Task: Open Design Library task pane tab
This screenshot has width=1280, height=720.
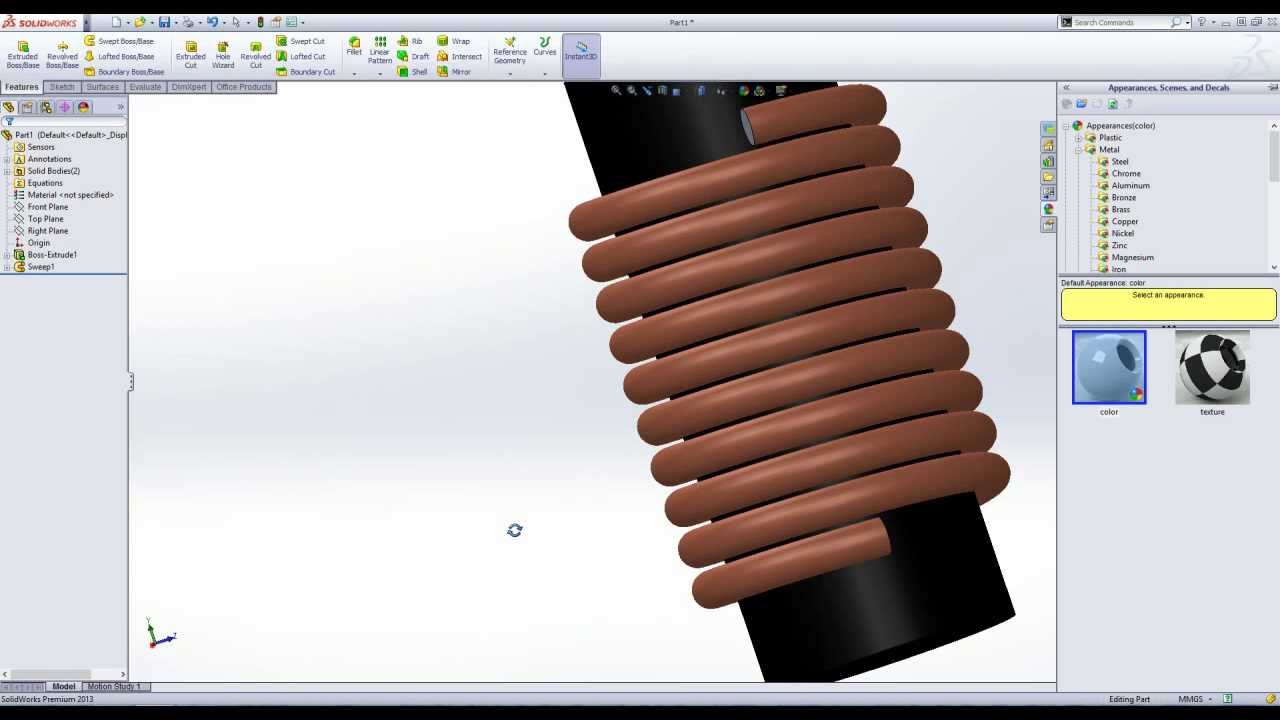Action: point(1048,161)
